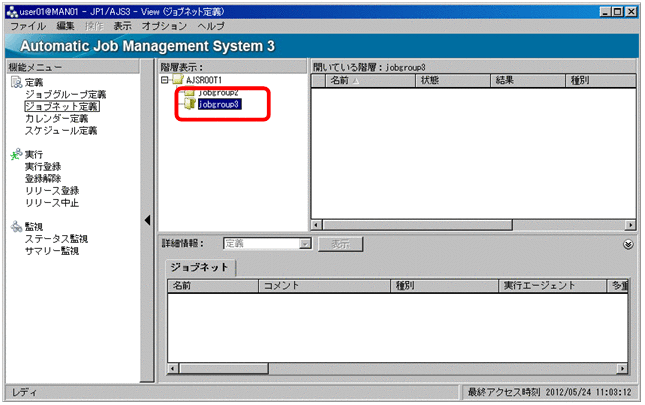Open the 表示 menu

pos(123,26)
